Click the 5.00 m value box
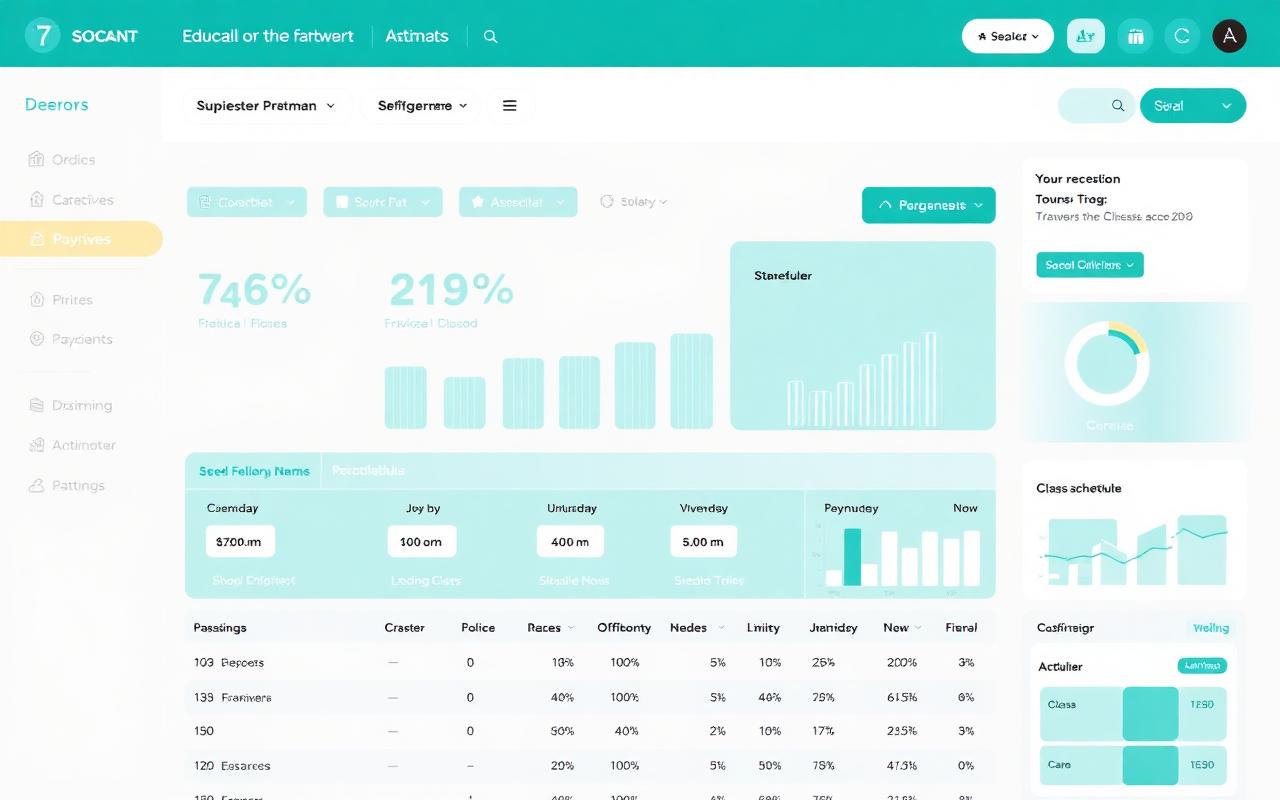The width and height of the screenshot is (1280, 800). coord(703,541)
